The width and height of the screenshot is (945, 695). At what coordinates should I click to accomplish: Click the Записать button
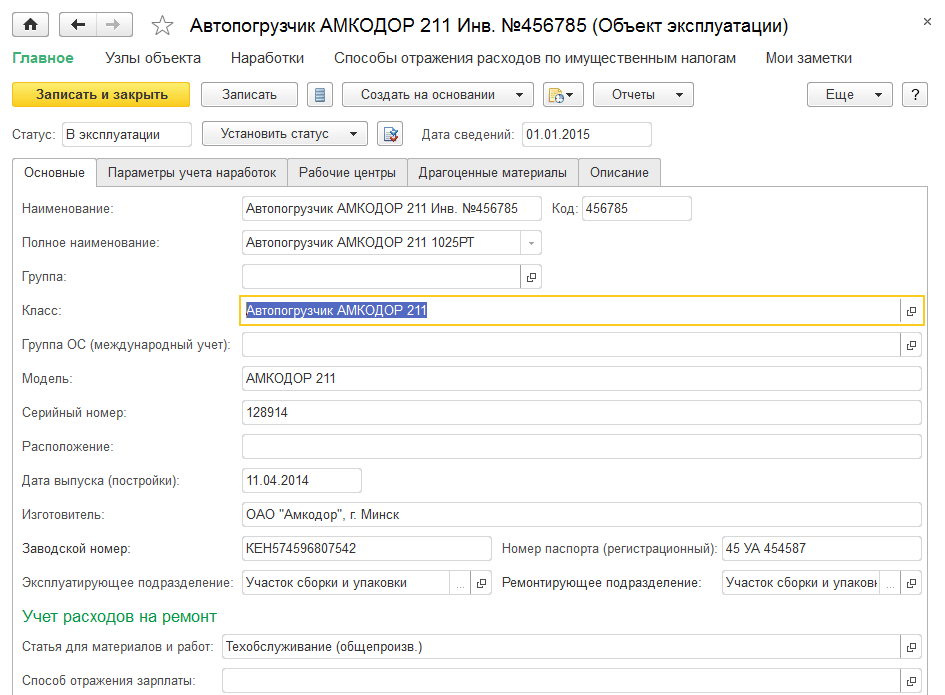pyautogui.click(x=249, y=95)
